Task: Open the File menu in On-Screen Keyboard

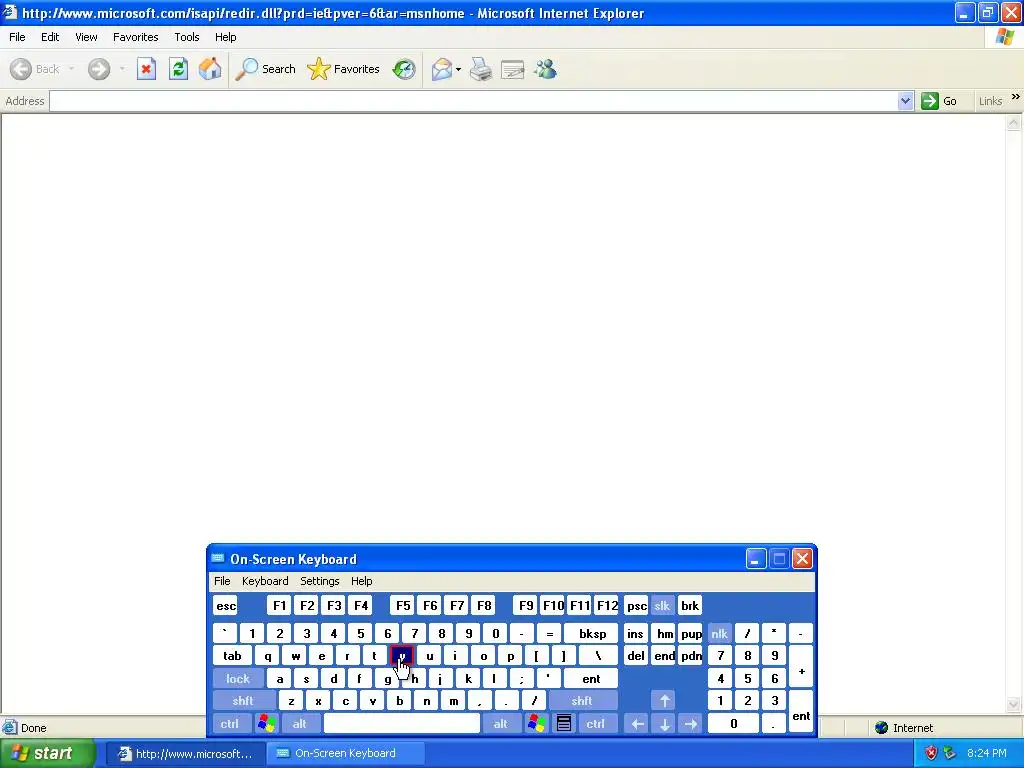Action: pyautogui.click(x=222, y=581)
